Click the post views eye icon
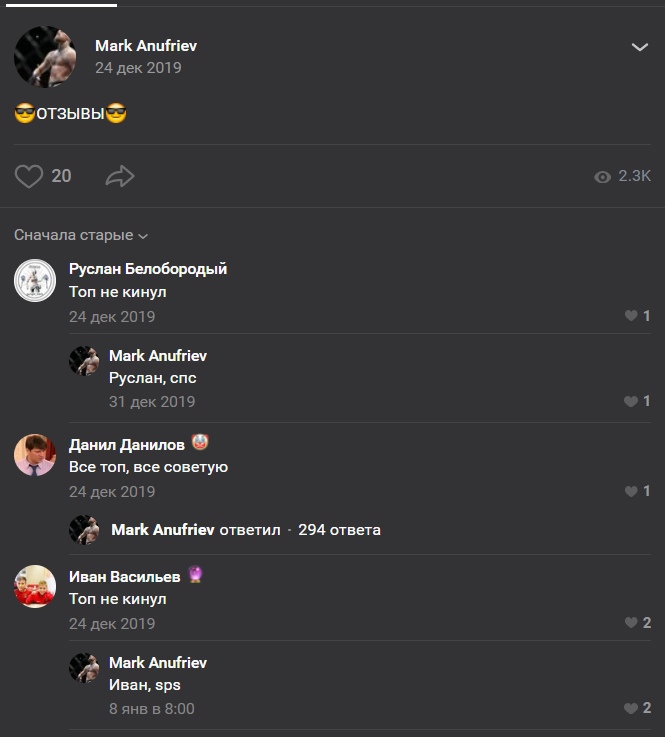The width and height of the screenshot is (665, 737). pyautogui.click(x=602, y=177)
